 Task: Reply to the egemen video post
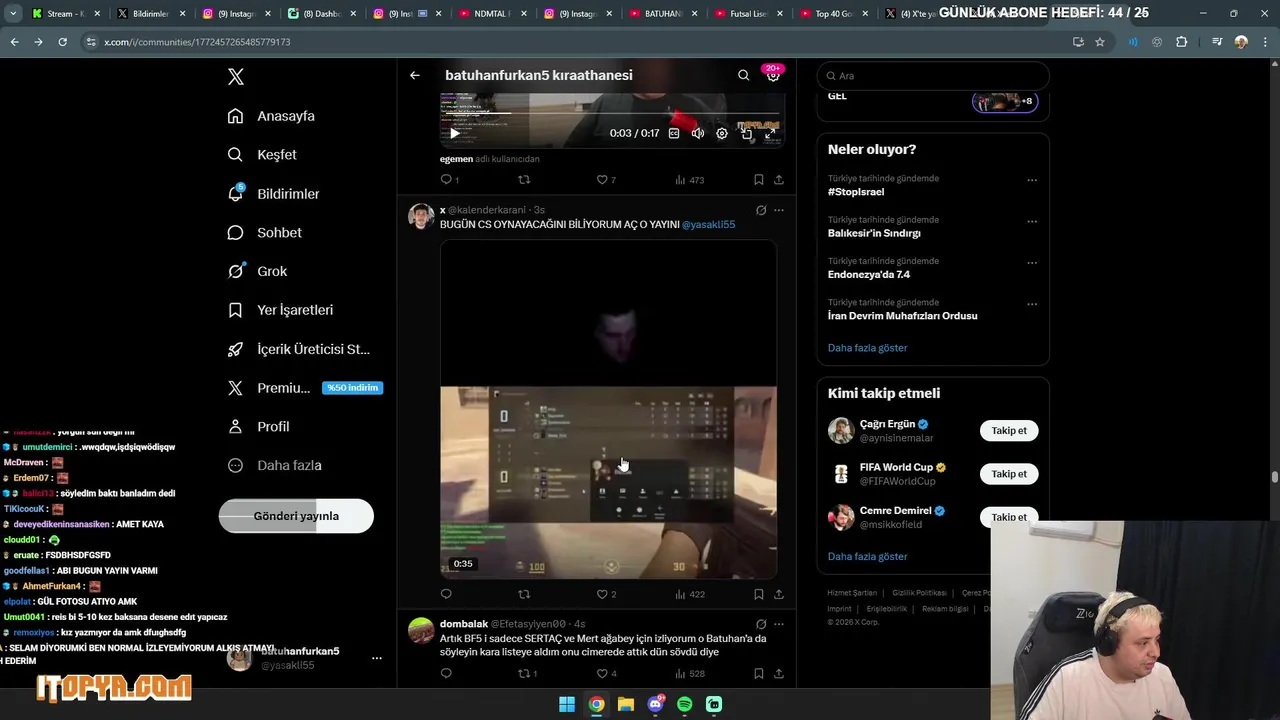(449, 180)
